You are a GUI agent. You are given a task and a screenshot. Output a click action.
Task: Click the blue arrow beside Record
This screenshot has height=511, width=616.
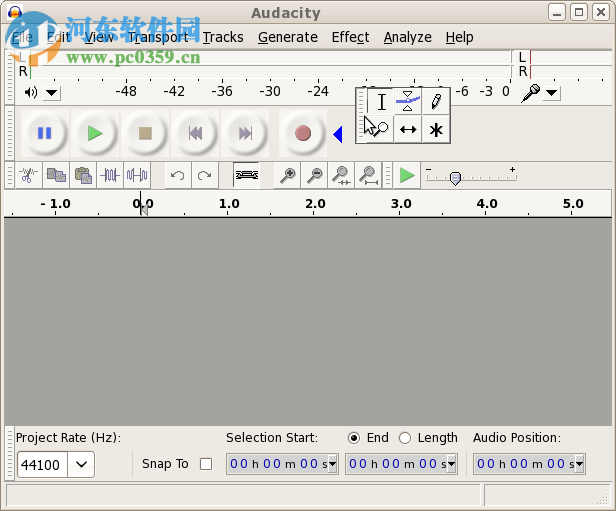coord(338,134)
